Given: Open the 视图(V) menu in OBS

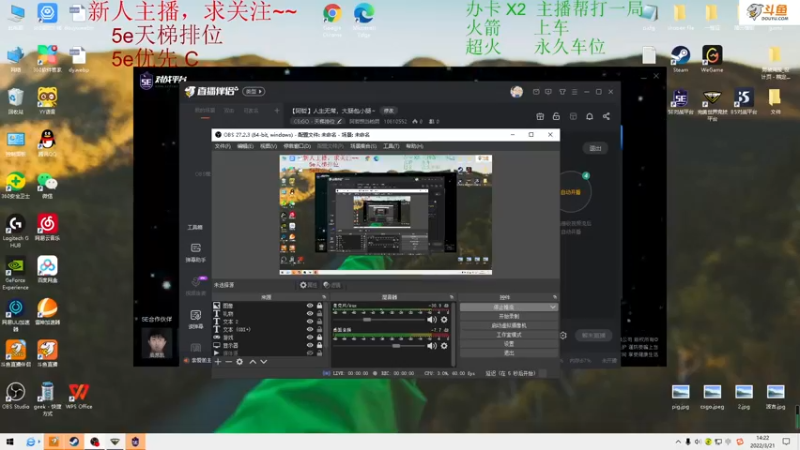Looking at the screenshot, I should (268, 146).
